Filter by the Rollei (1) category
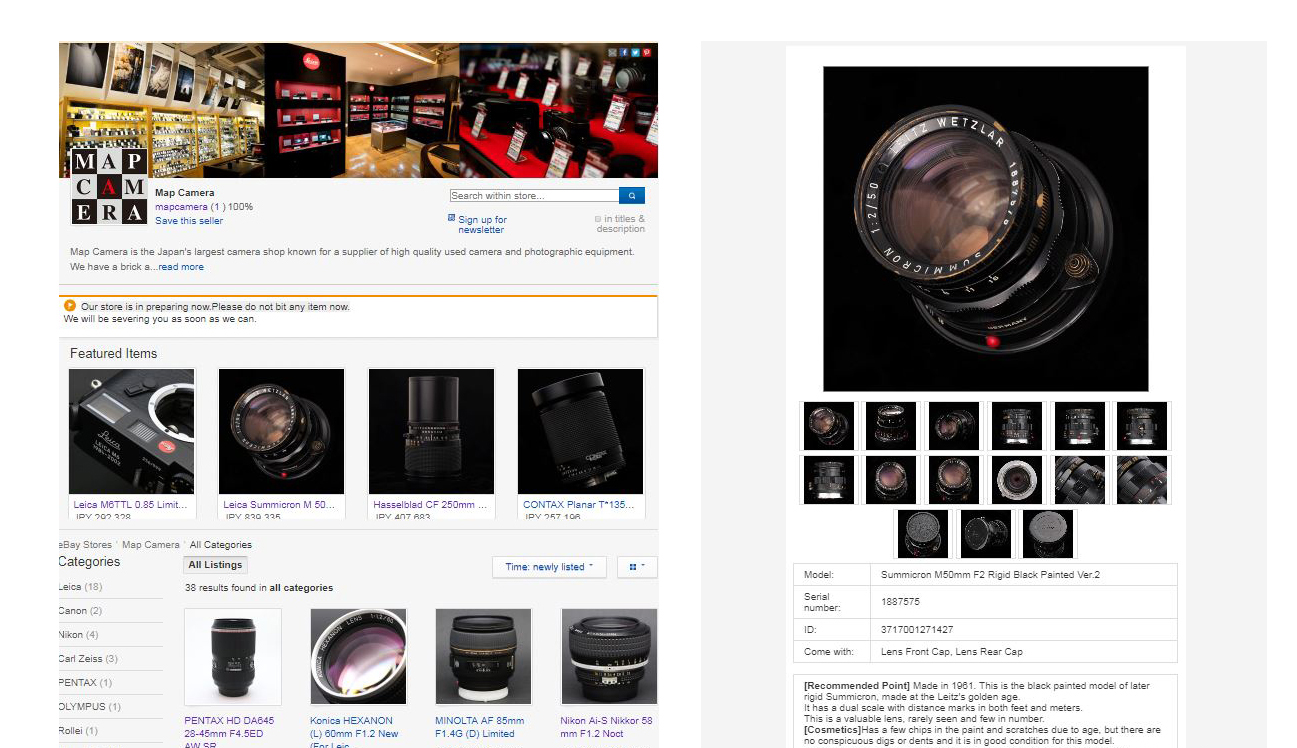Image resolution: width=1297 pixels, height=748 pixels. (78, 731)
